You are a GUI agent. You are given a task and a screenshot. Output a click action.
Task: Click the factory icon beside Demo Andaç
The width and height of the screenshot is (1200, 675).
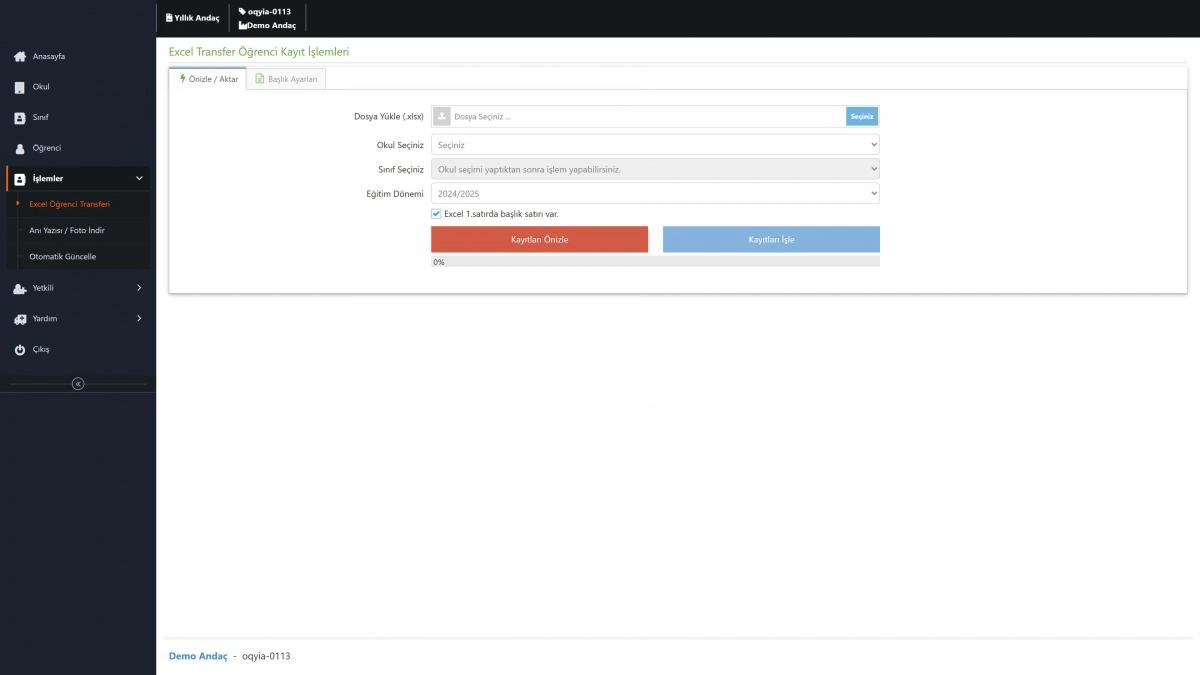tap(242, 25)
